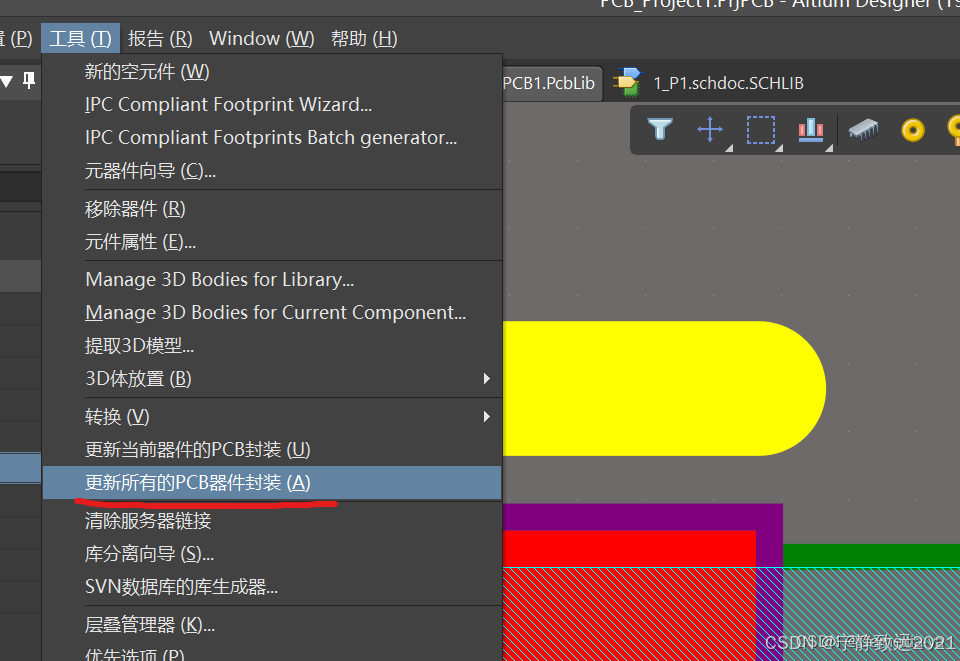Expand the left panel dropdown triangle
Viewport: 960px width, 661px height.
coord(7,81)
